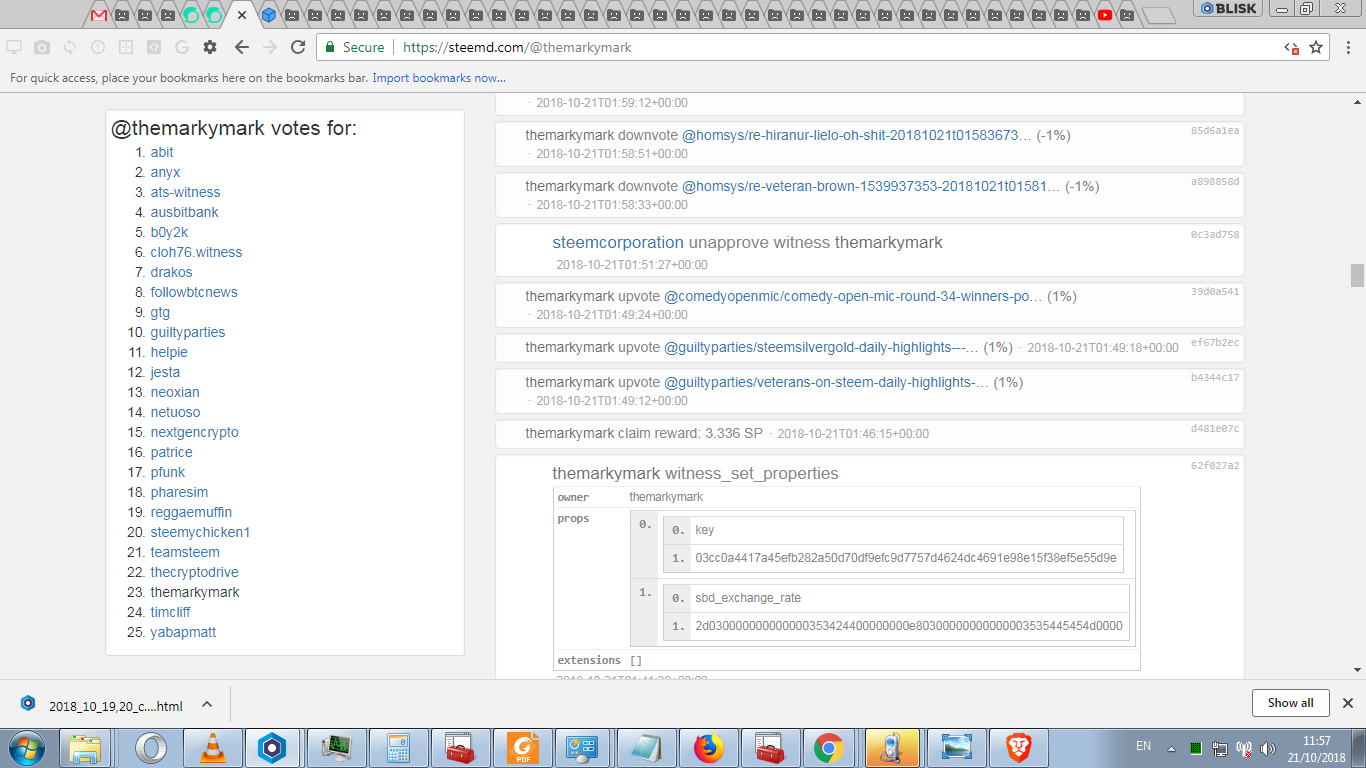Click transaction hash 62f027a2
Screen dimensions: 1366x768
click(x=1215, y=466)
